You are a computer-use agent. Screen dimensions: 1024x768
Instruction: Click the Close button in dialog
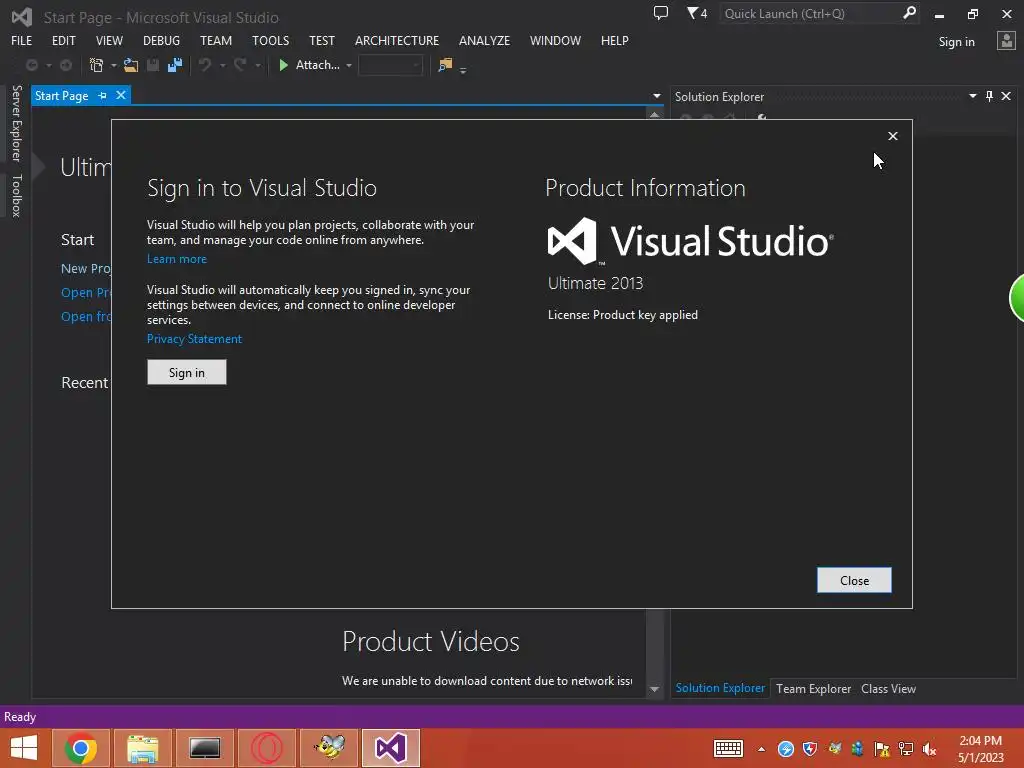(854, 580)
